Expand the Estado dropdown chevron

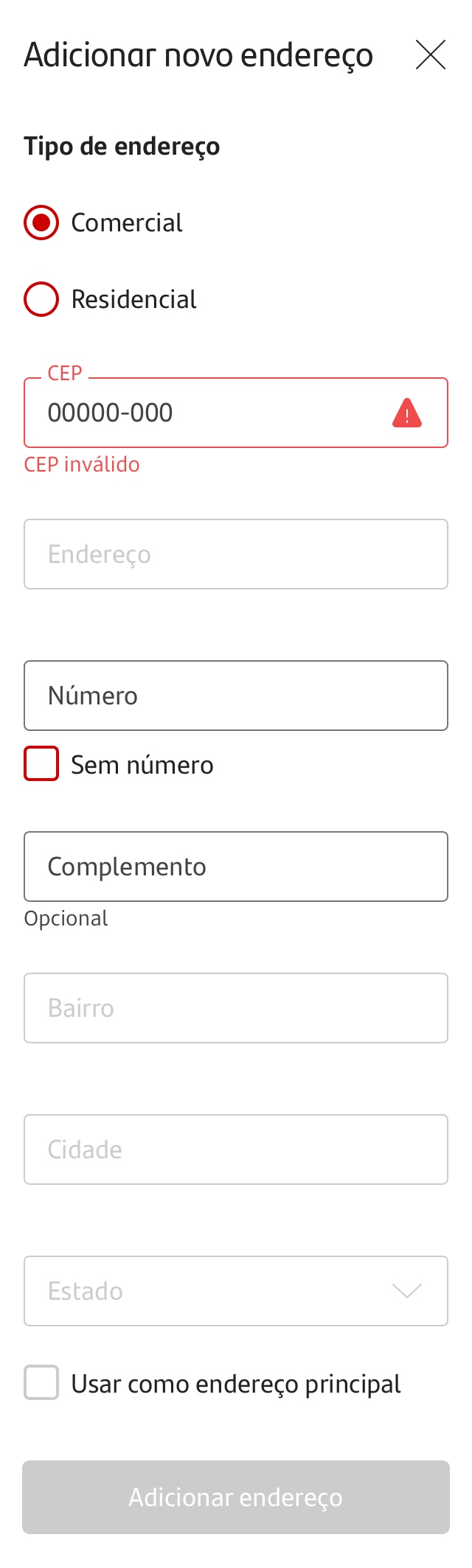407,1291
